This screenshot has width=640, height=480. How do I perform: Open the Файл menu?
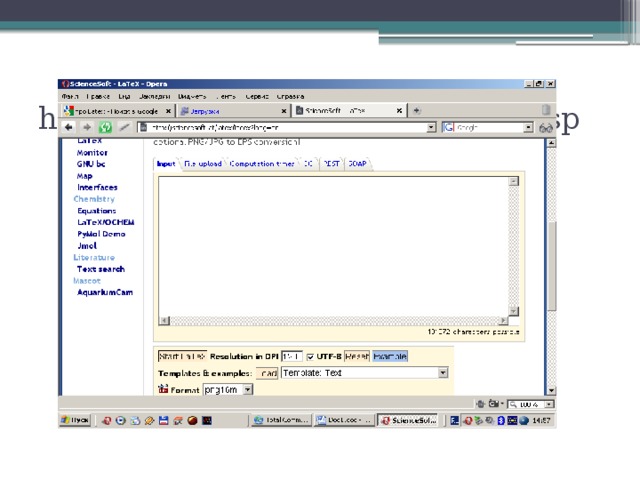pyautogui.click(x=70, y=97)
